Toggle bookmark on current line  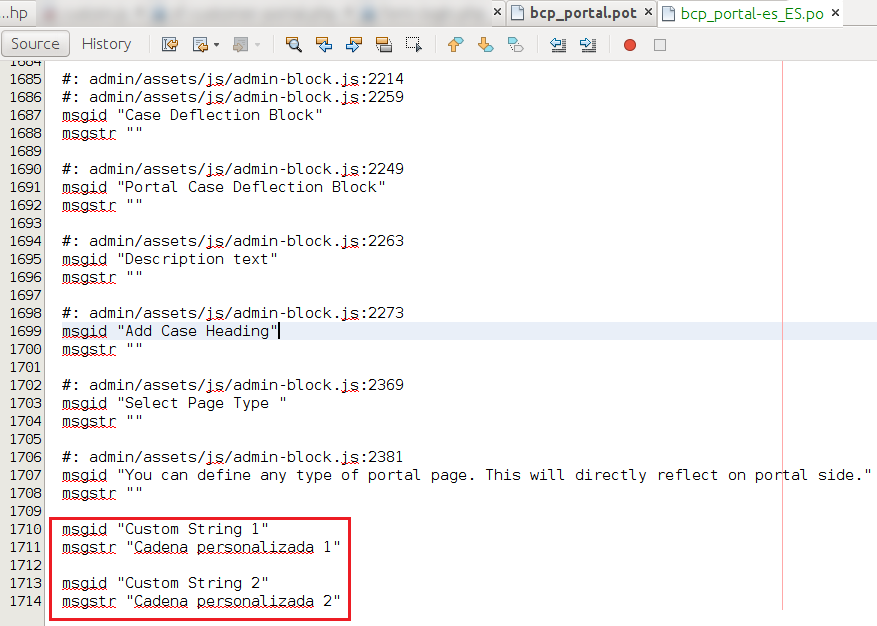click(515, 44)
